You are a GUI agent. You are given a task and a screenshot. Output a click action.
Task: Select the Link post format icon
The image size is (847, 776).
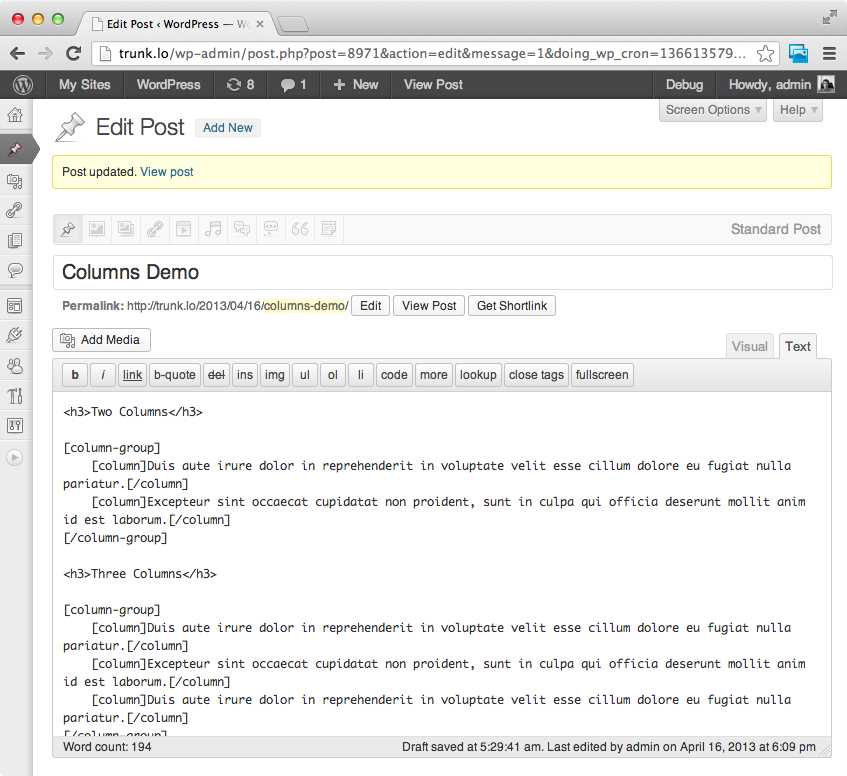155,229
